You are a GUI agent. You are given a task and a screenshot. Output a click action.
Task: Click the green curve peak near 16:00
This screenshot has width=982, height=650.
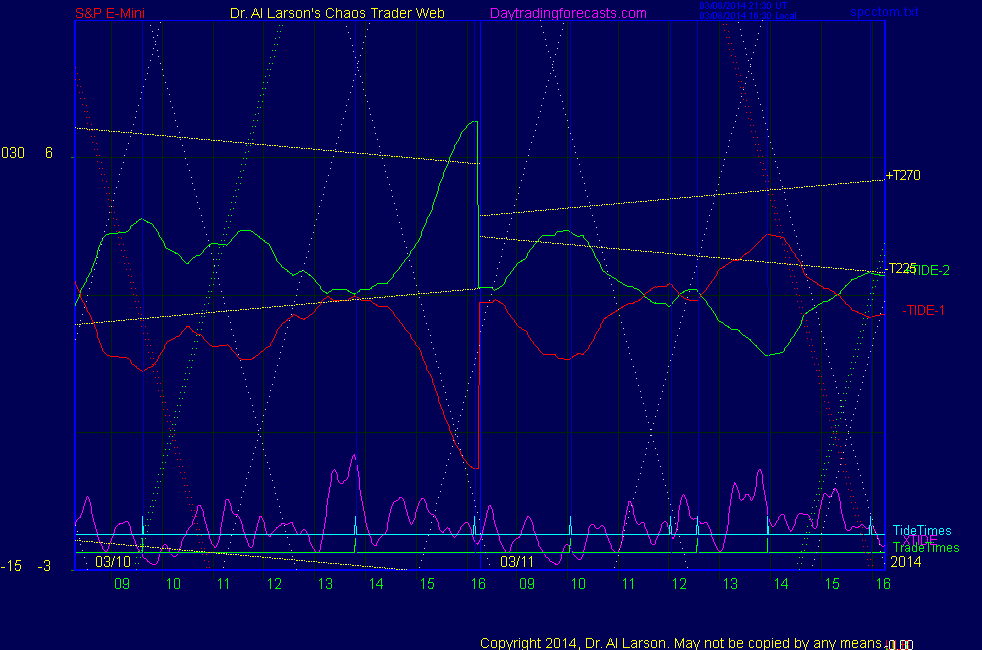[x=472, y=123]
